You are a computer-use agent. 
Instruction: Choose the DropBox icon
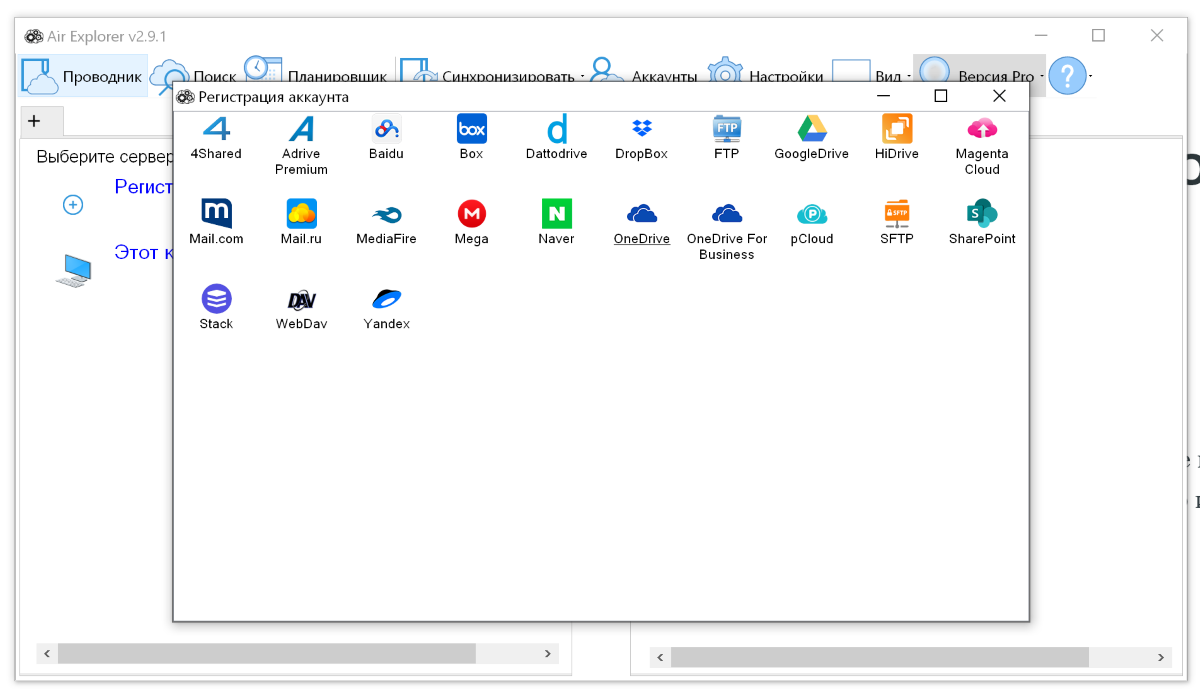coord(641,129)
